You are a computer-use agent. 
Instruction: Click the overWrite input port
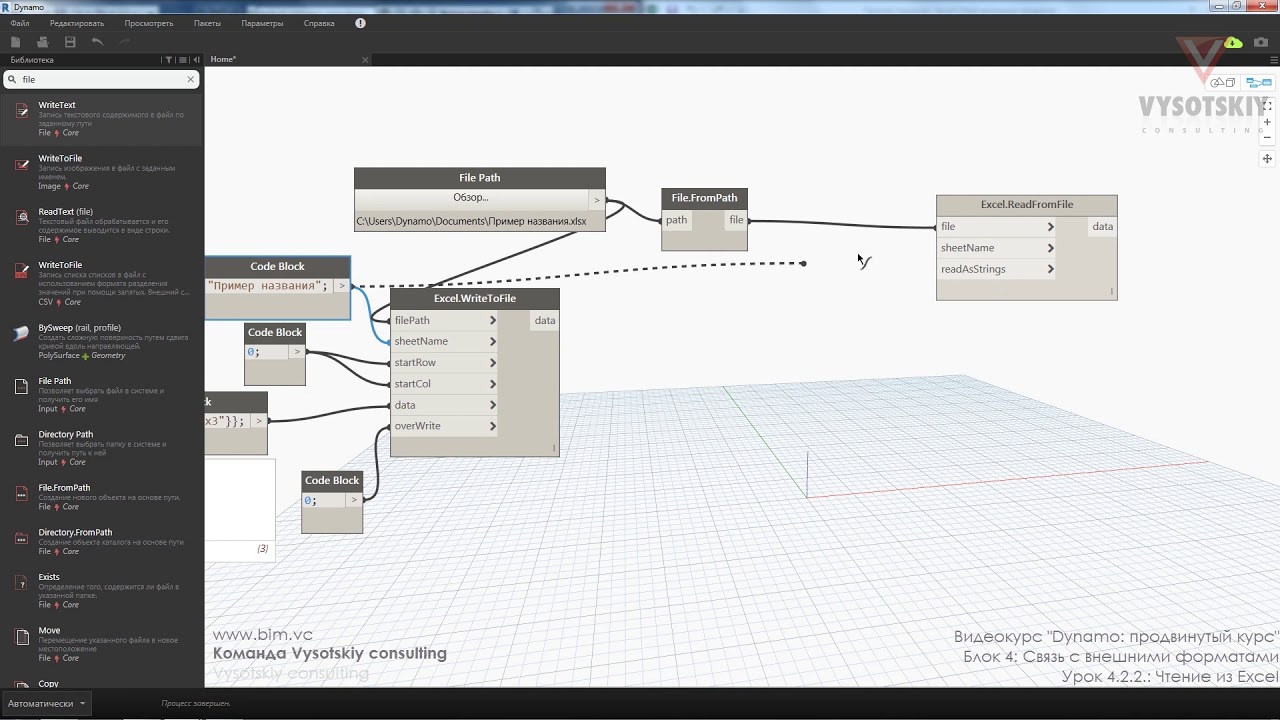444,426
